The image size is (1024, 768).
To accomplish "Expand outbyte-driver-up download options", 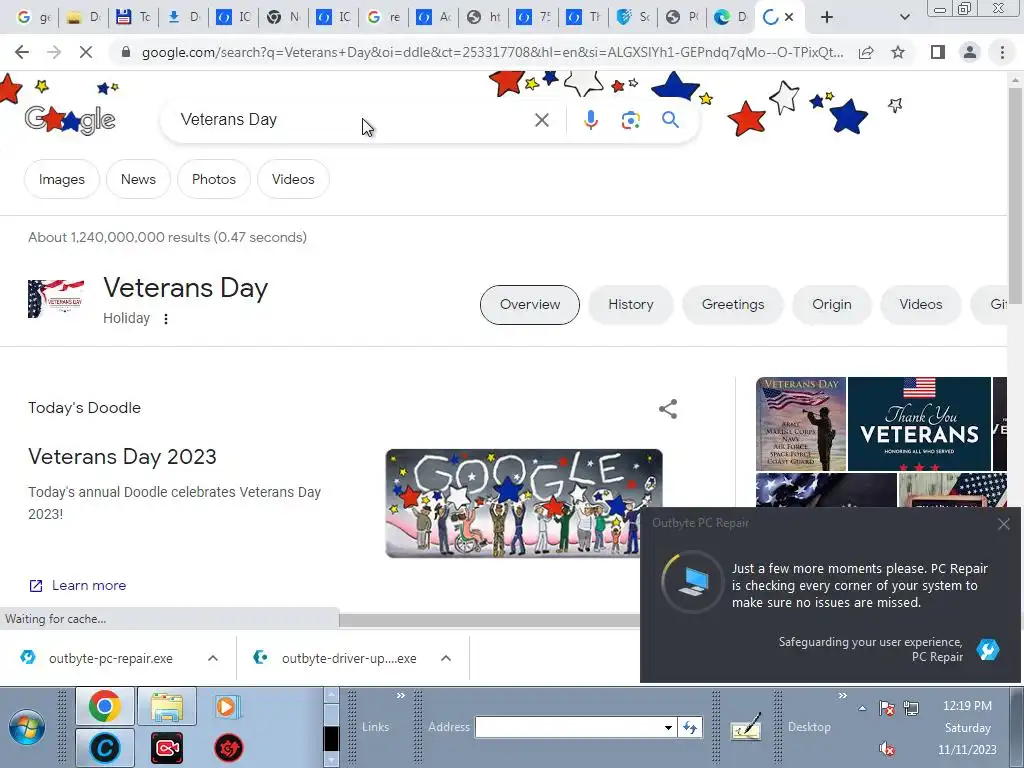I will click(x=446, y=658).
